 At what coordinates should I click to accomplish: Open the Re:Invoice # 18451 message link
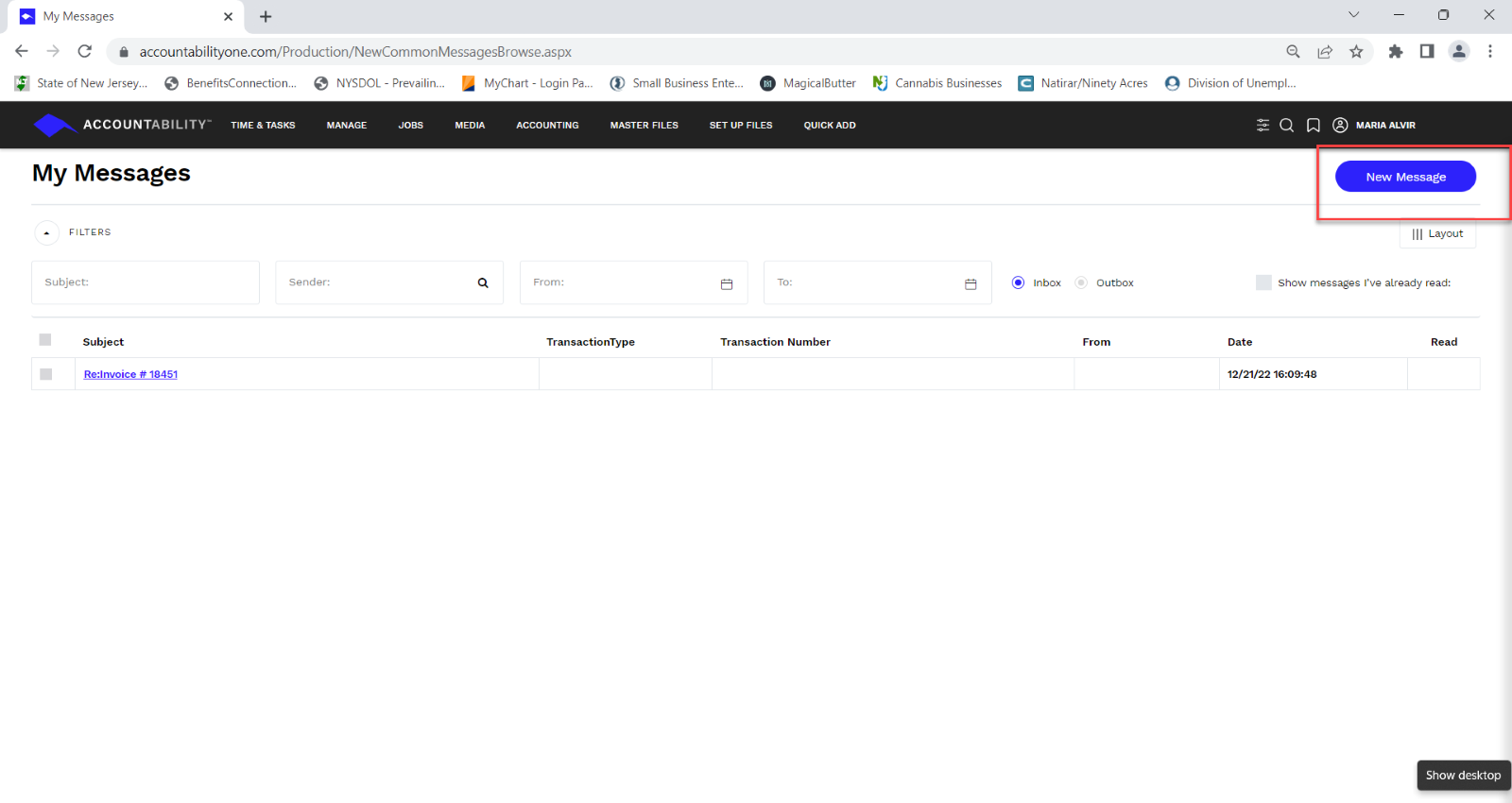pos(130,374)
